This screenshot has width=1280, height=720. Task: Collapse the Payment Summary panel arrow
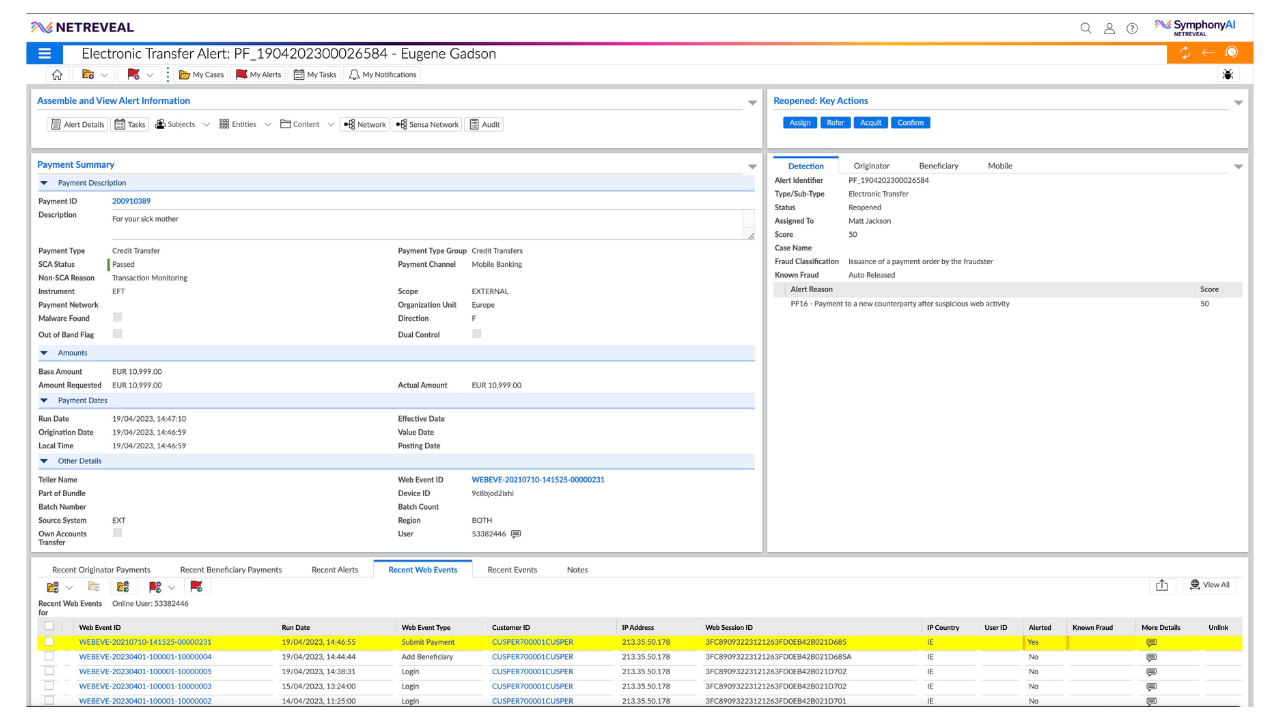coord(752,167)
